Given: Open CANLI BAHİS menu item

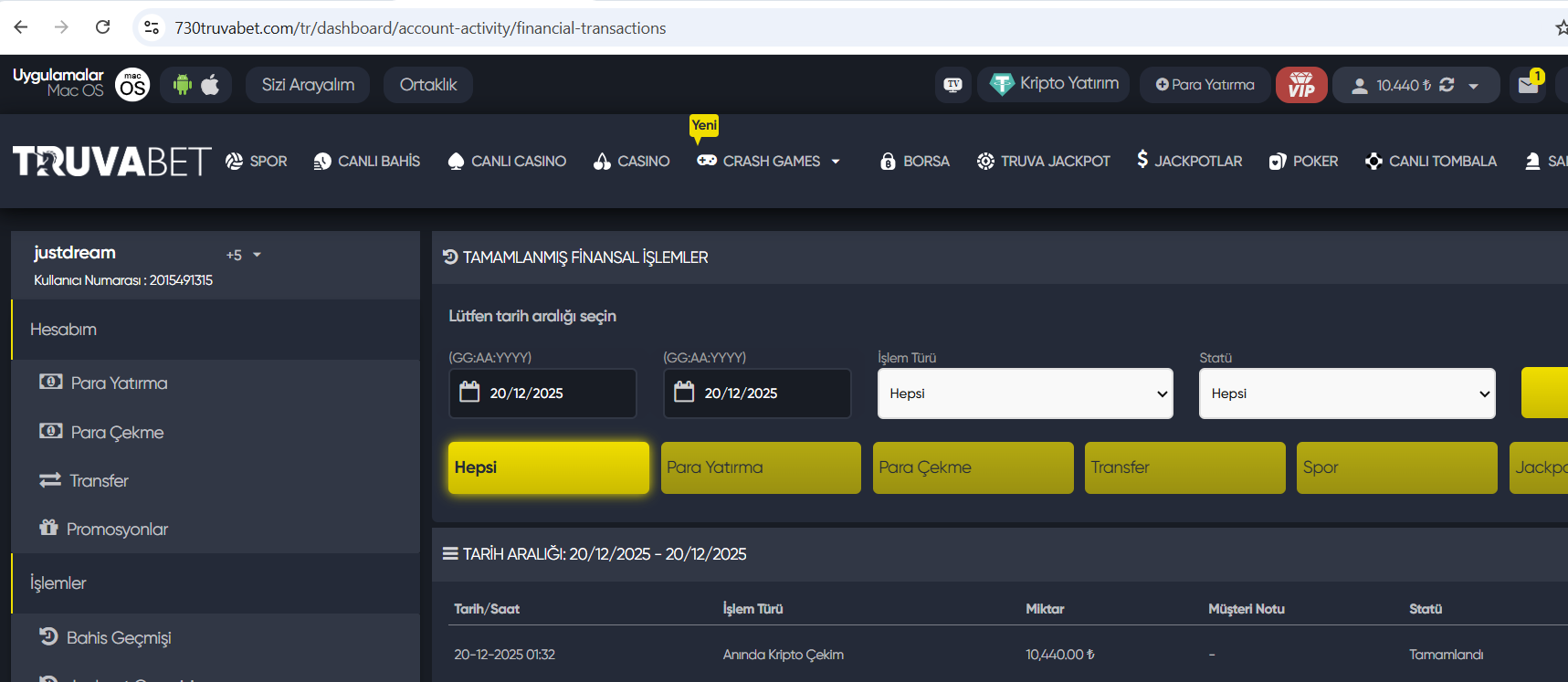Looking at the screenshot, I should click(x=366, y=161).
